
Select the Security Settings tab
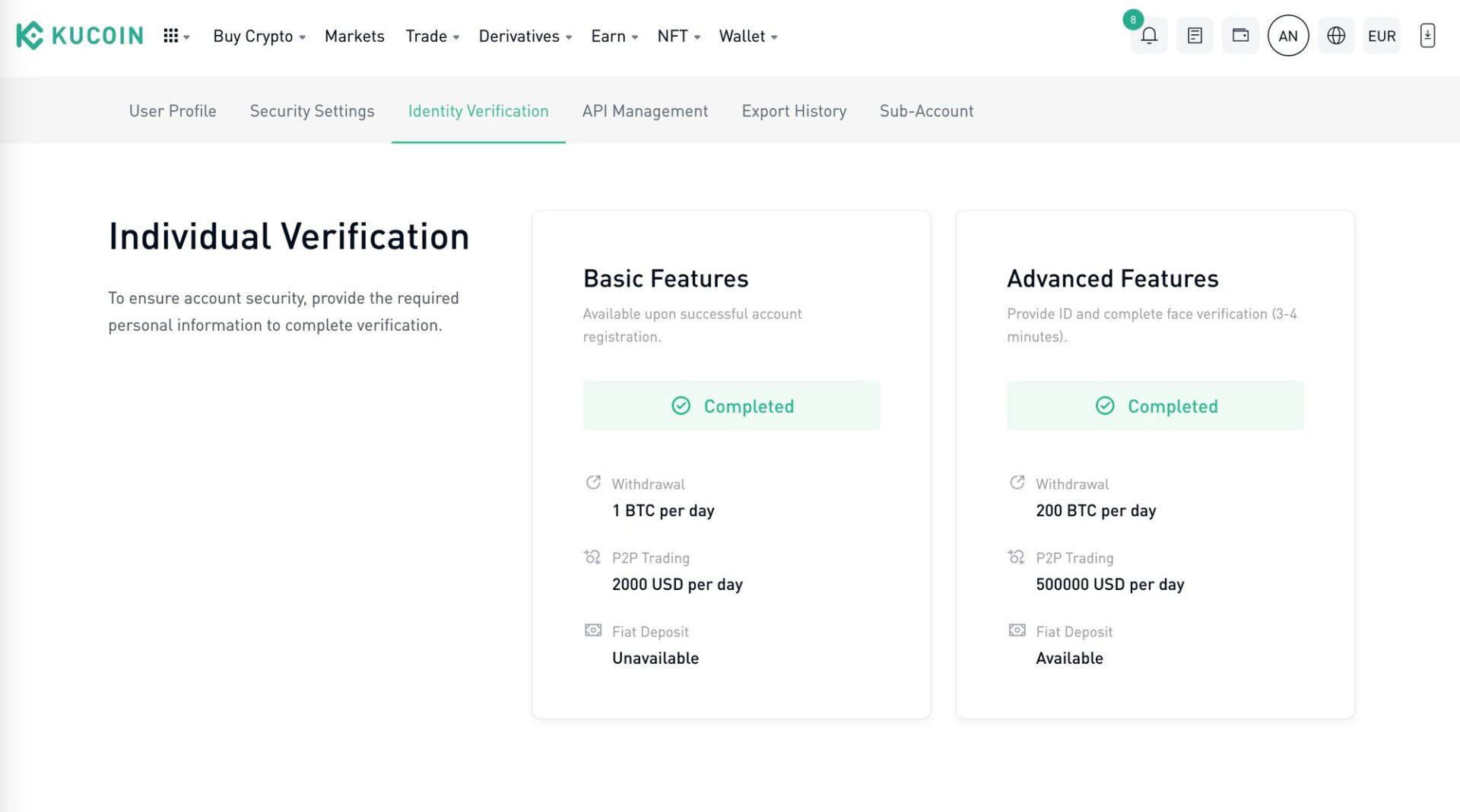coord(312,111)
